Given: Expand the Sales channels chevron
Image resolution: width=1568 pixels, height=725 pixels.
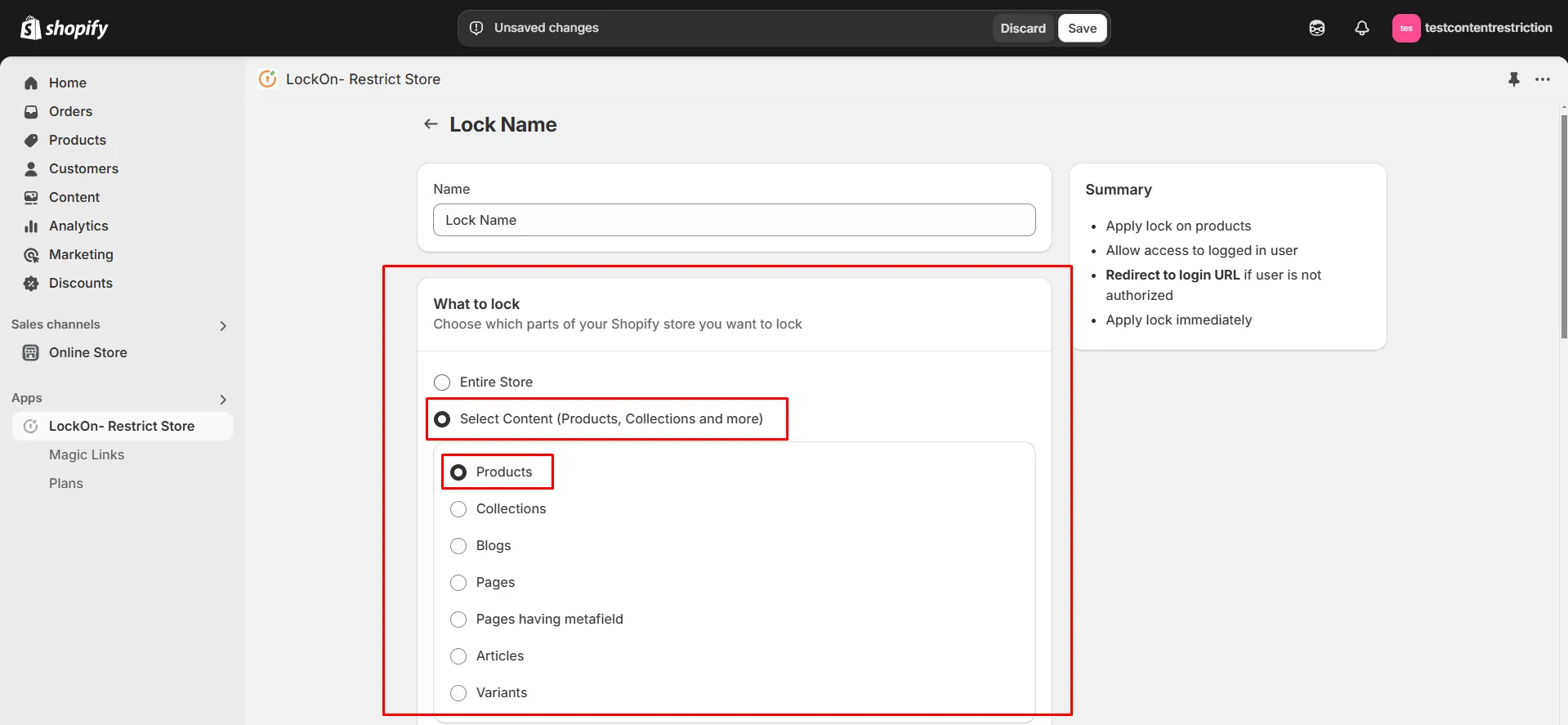Looking at the screenshot, I should tap(223, 325).
